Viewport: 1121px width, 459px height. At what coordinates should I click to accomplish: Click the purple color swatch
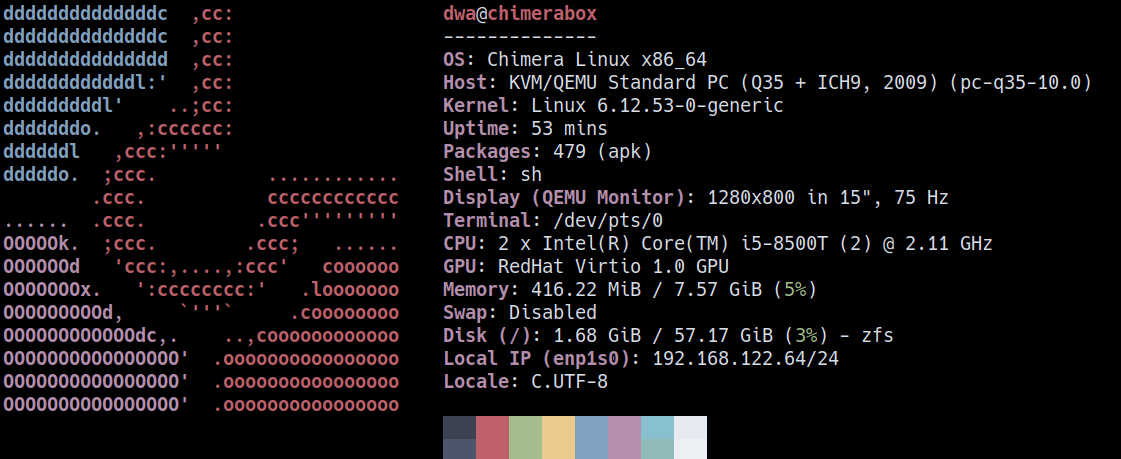tap(624, 437)
